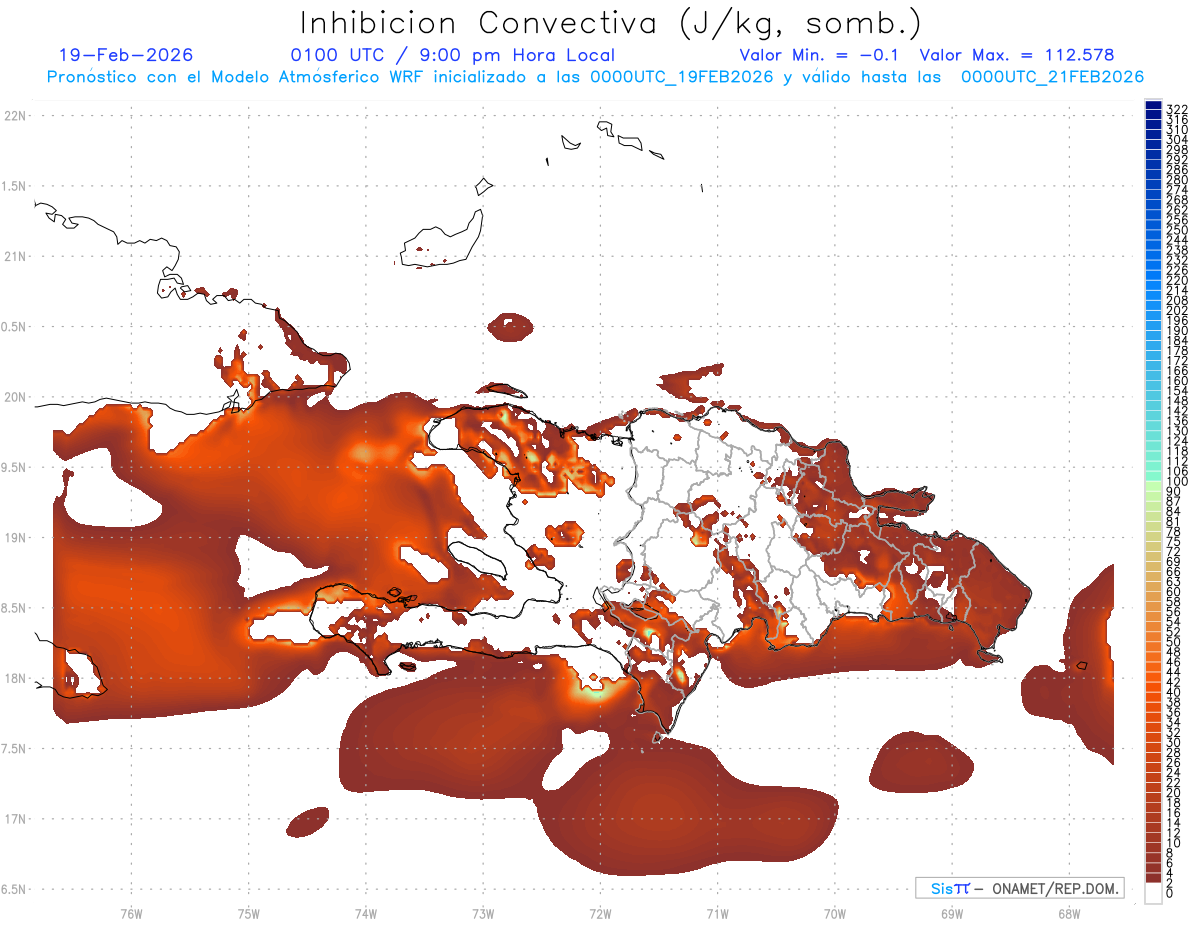Click the 70W longitude label
This screenshot has width=1200, height=927.
pos(834,913)
